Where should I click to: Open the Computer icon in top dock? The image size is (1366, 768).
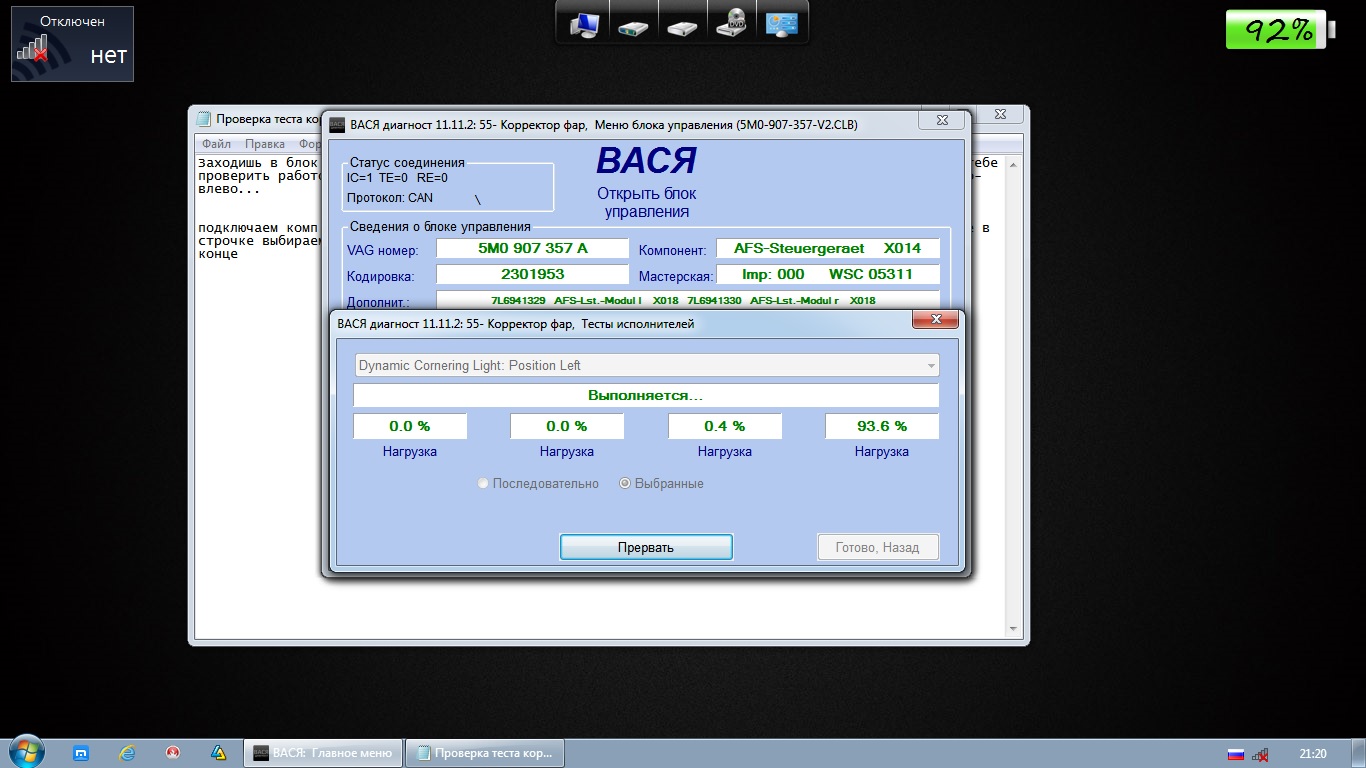tap(584, 23)
